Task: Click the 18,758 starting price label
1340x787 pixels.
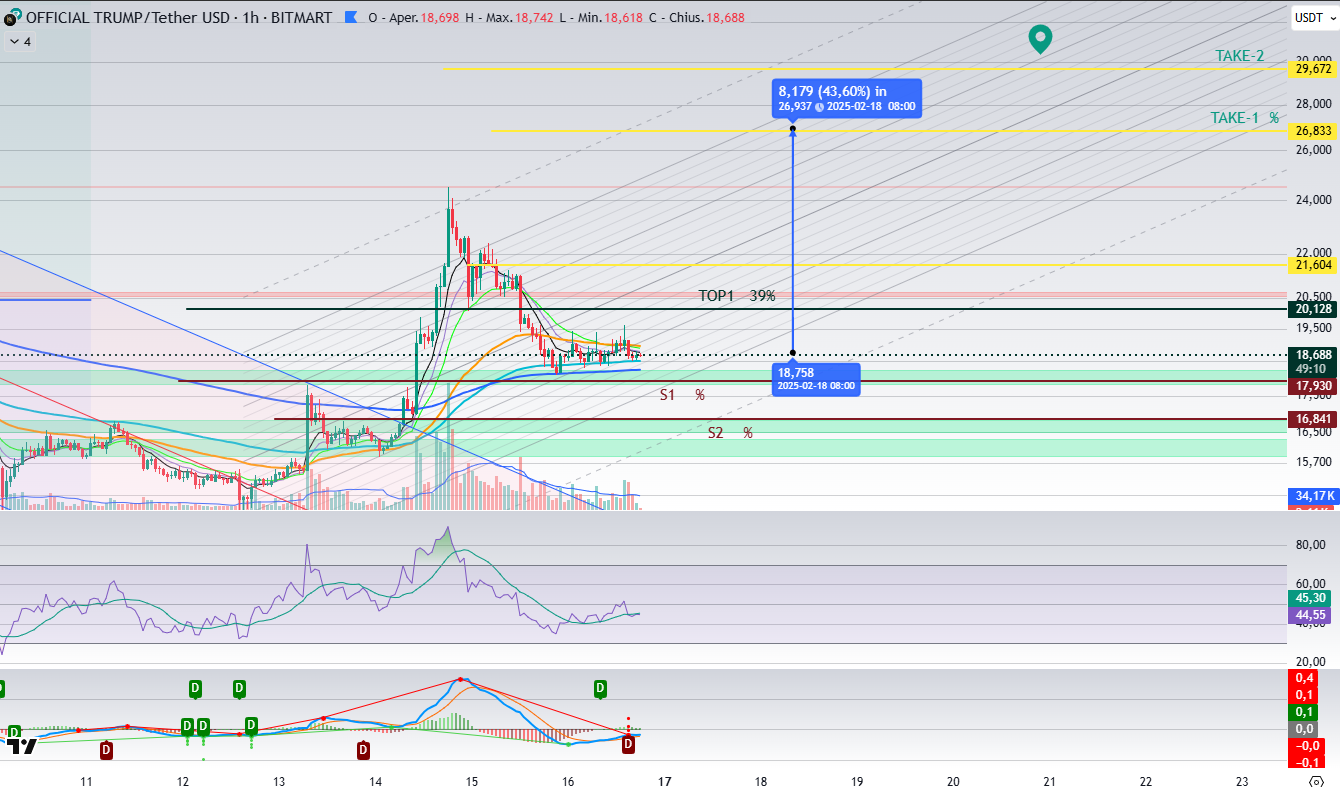Action: [815, 378]
